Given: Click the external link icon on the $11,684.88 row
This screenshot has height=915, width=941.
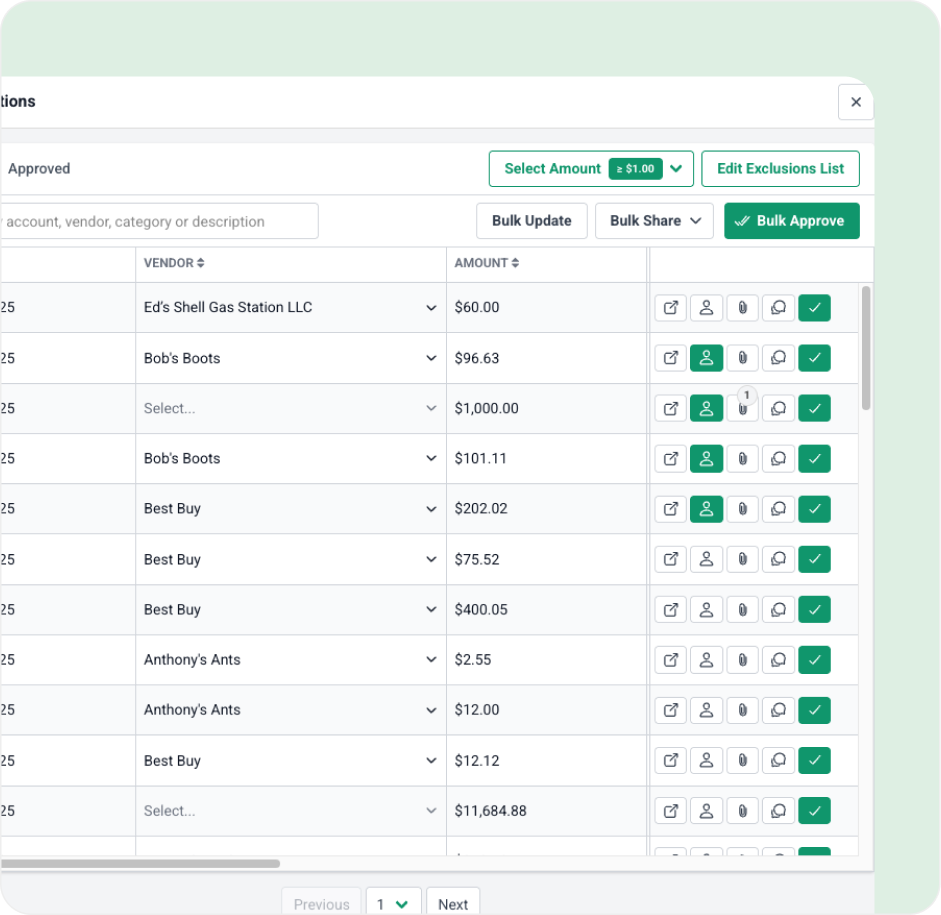Looking at the screenshot, I should click(x=670, y=810).
